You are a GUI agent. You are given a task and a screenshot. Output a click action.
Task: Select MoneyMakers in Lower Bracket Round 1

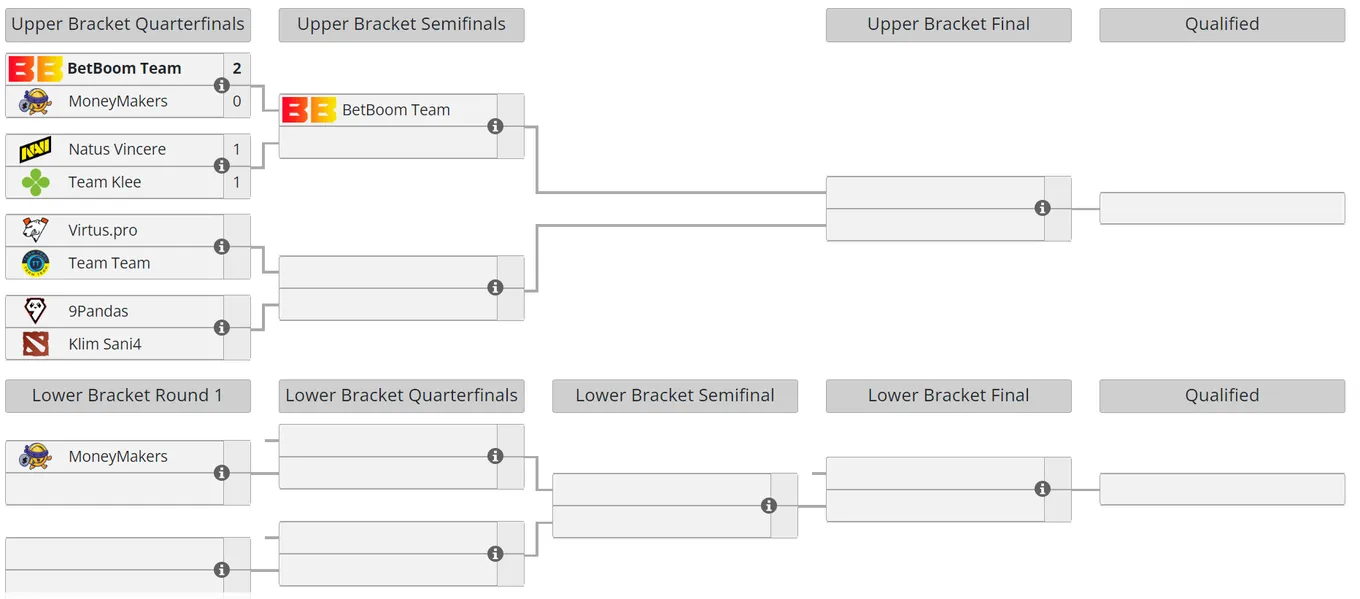pyautogui.click(x=118, y=456)
